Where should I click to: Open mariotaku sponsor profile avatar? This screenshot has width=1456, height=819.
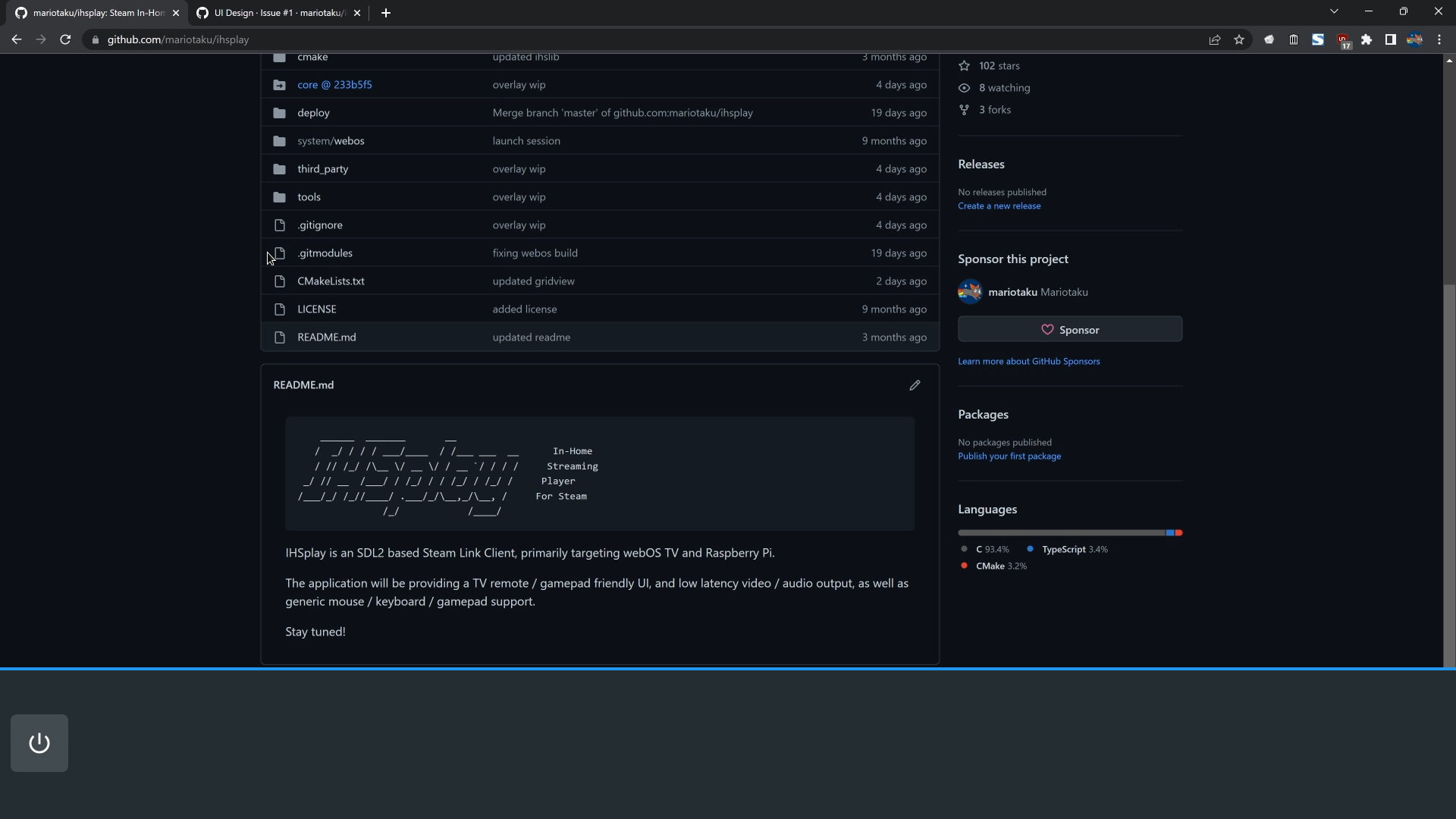tap(970, 292)
